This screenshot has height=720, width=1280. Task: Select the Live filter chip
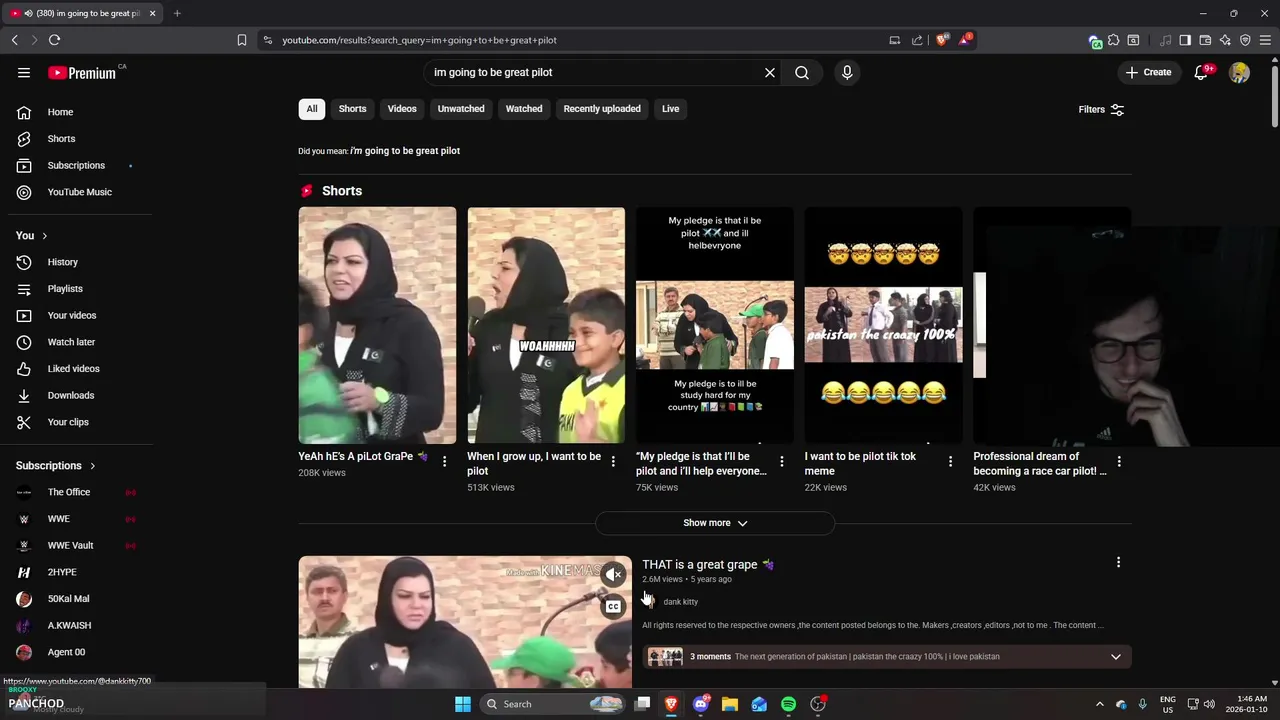point(670,109)
